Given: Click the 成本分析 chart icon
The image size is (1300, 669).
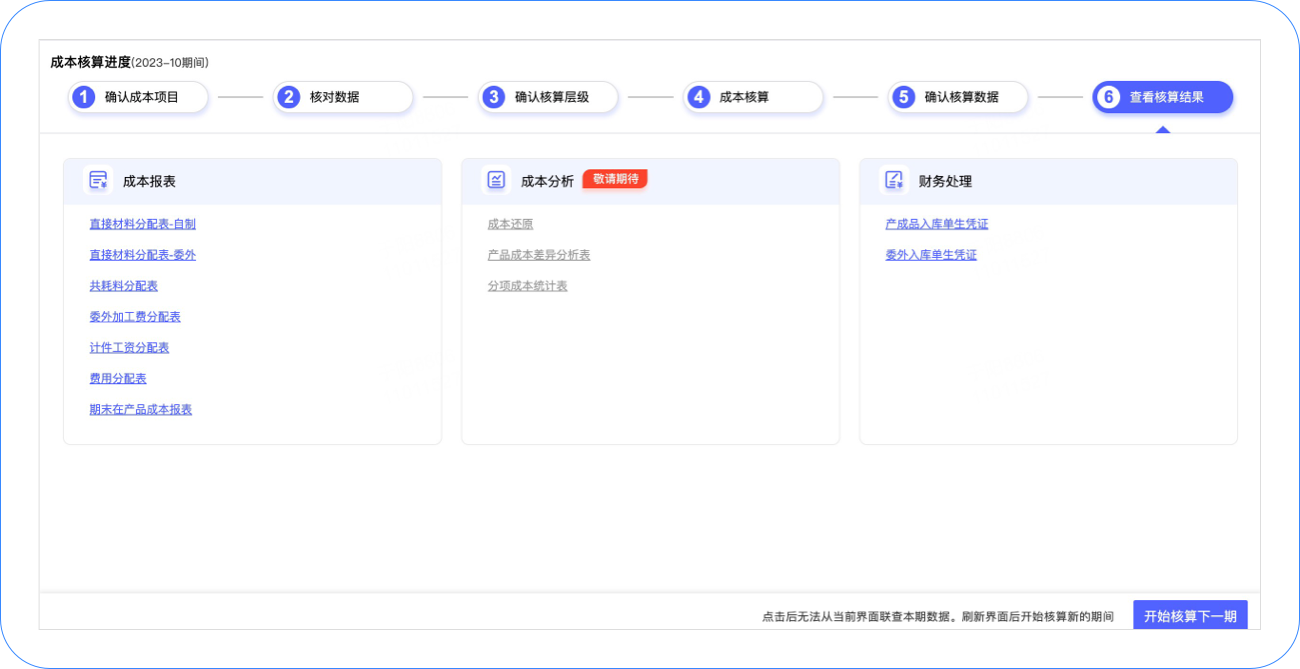Looking at the screenshot, I should click(x=496, y=181).
